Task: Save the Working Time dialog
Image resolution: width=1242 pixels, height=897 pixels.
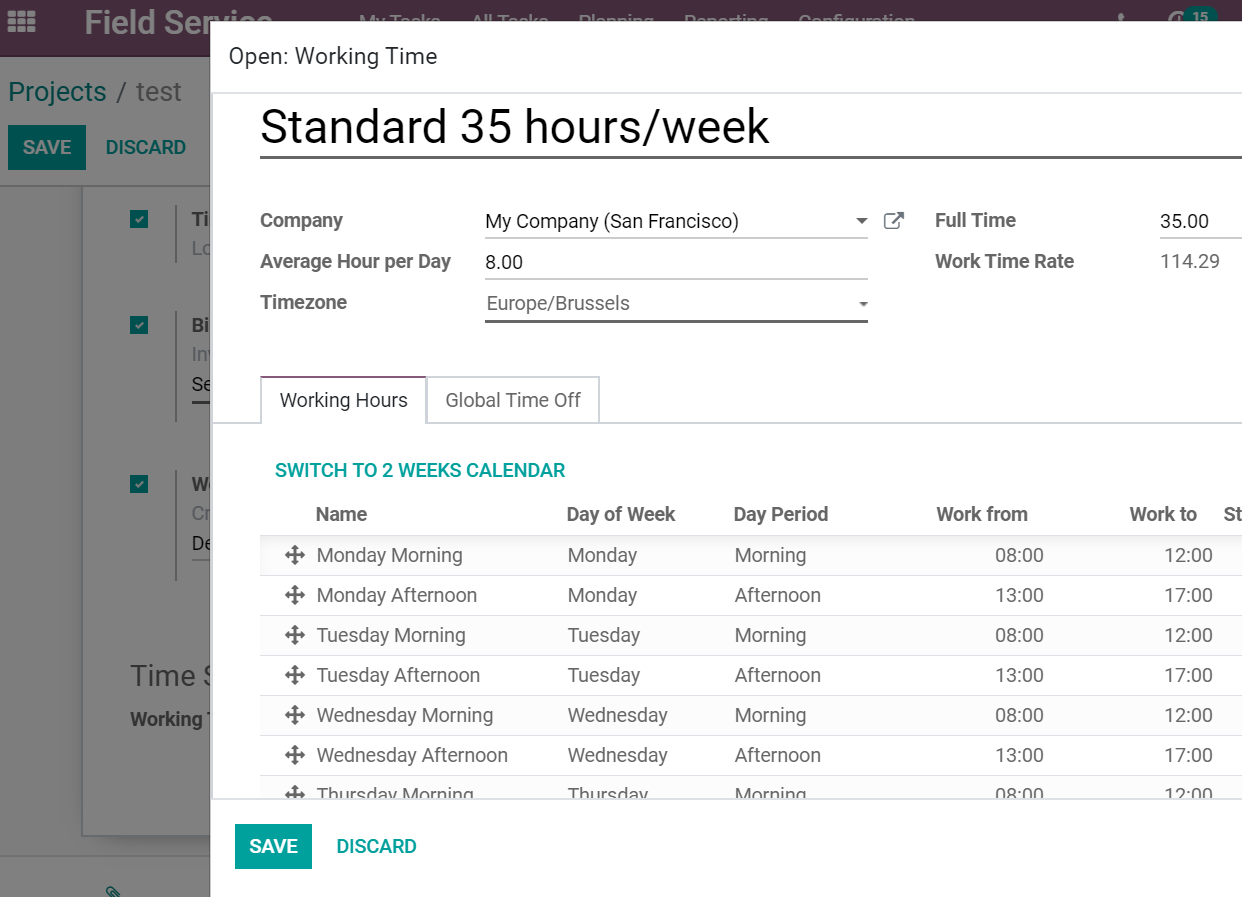Action: 273,846
